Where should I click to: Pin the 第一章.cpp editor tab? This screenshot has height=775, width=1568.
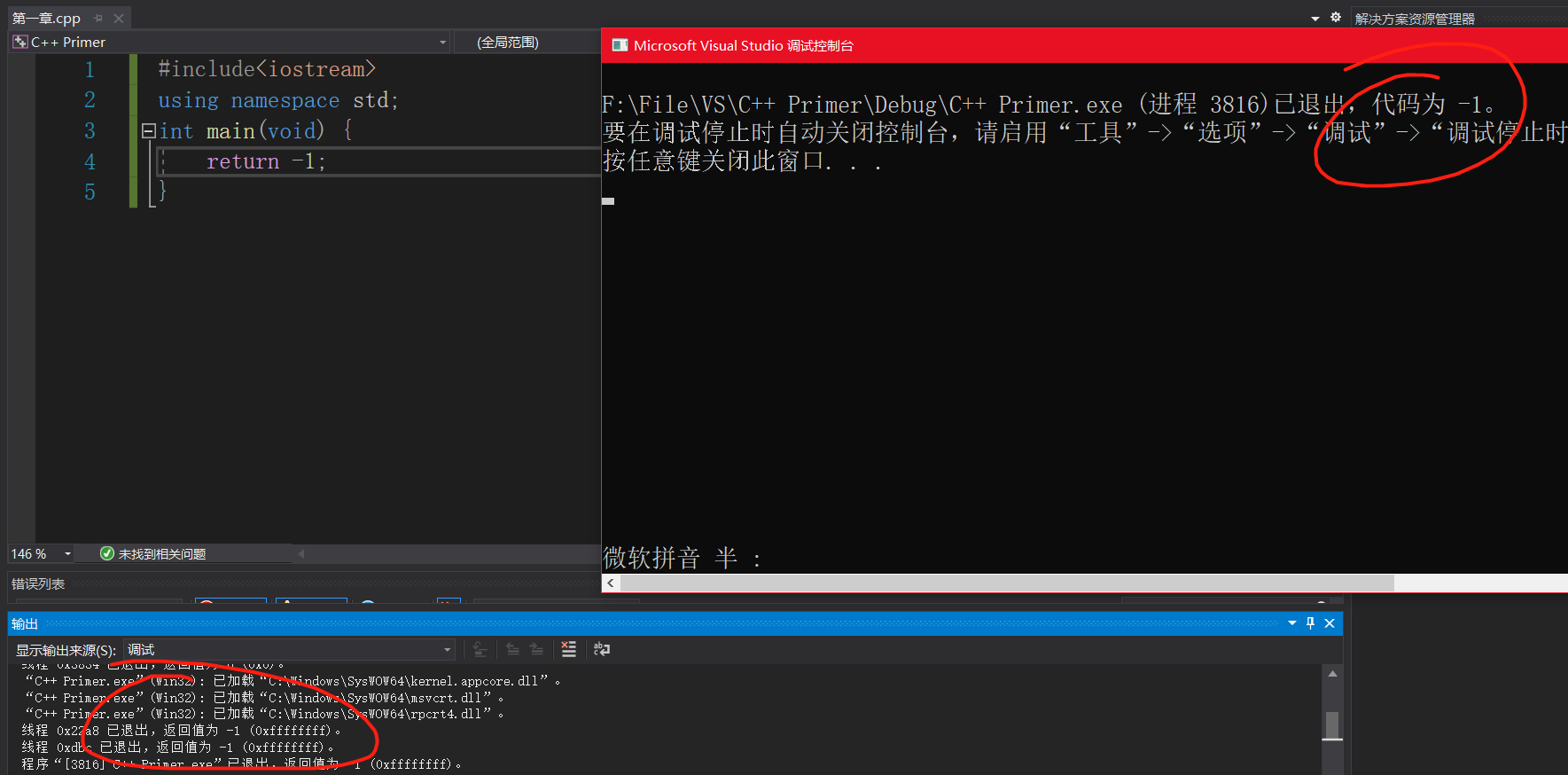tap(98, 18)
